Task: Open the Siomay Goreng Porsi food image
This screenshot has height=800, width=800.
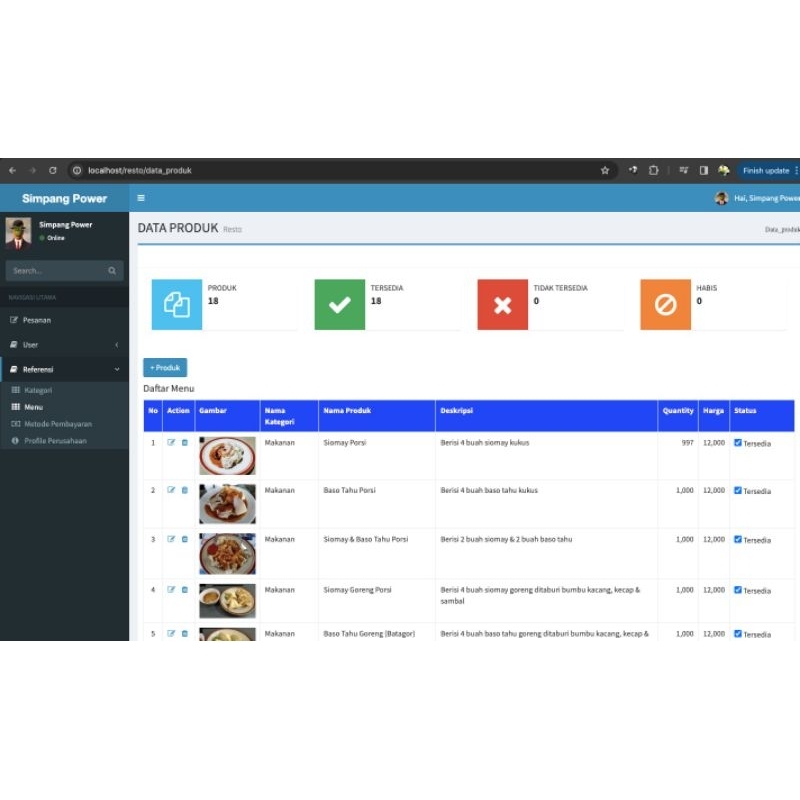Action: 227,601
